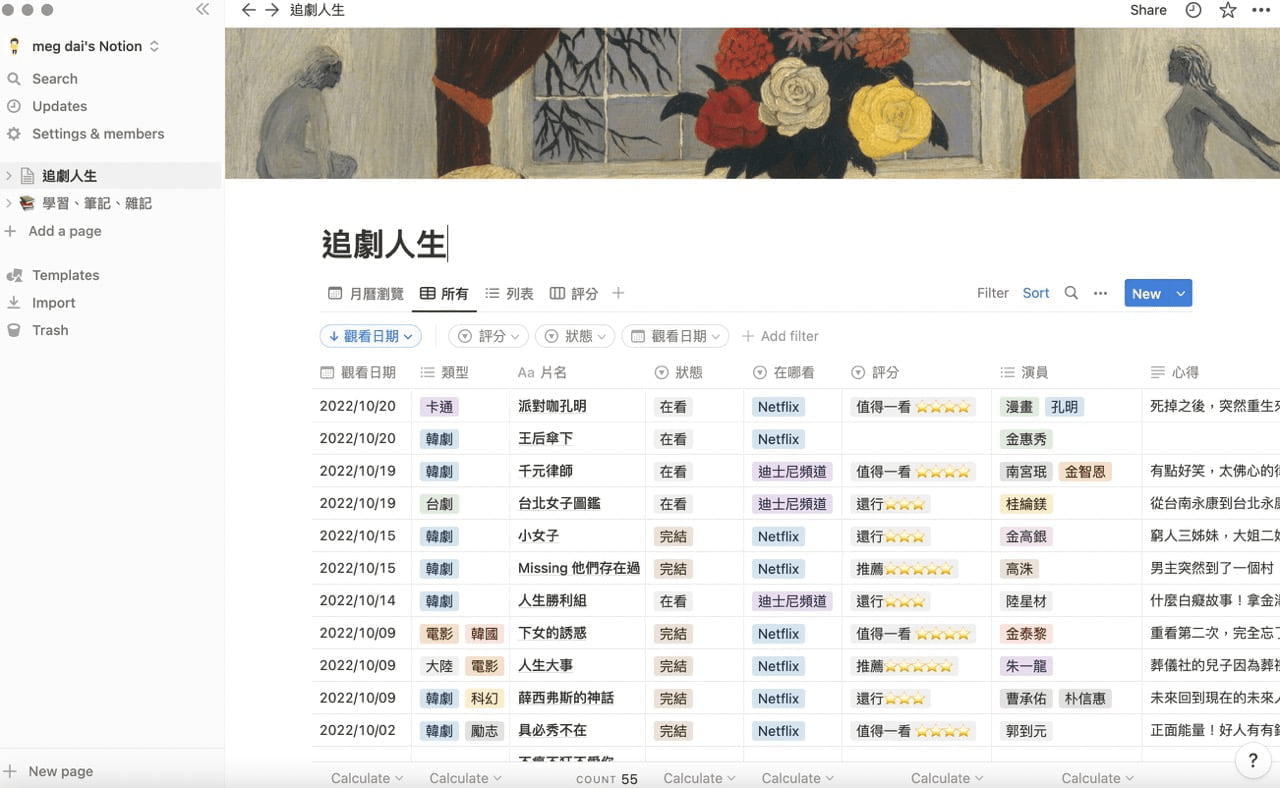Star this page as favorite
This screenshot has width=1280, height=788.
pos(1228,10)
